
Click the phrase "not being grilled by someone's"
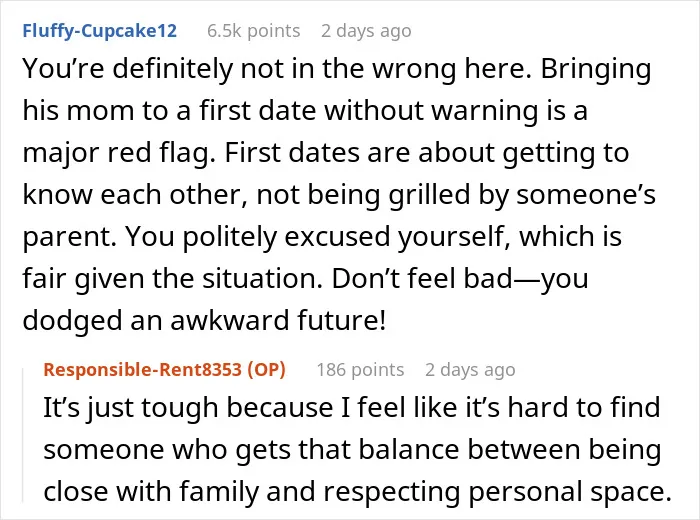(x=456, y=195)
